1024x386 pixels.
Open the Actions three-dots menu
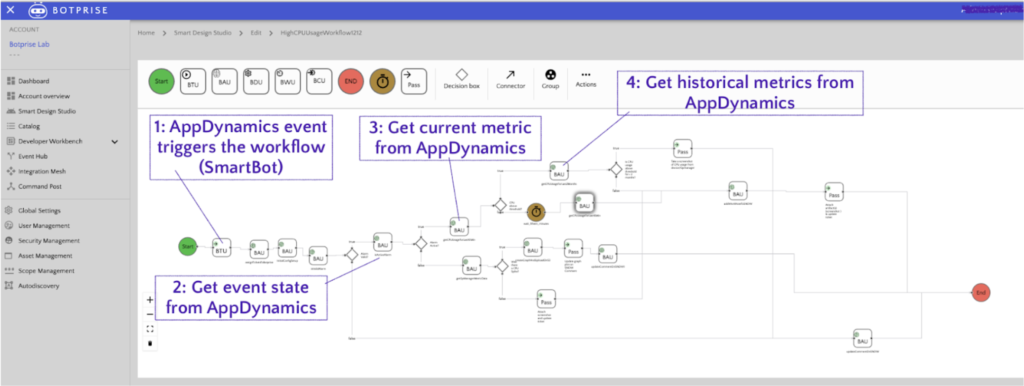click(x=586, y=74)
